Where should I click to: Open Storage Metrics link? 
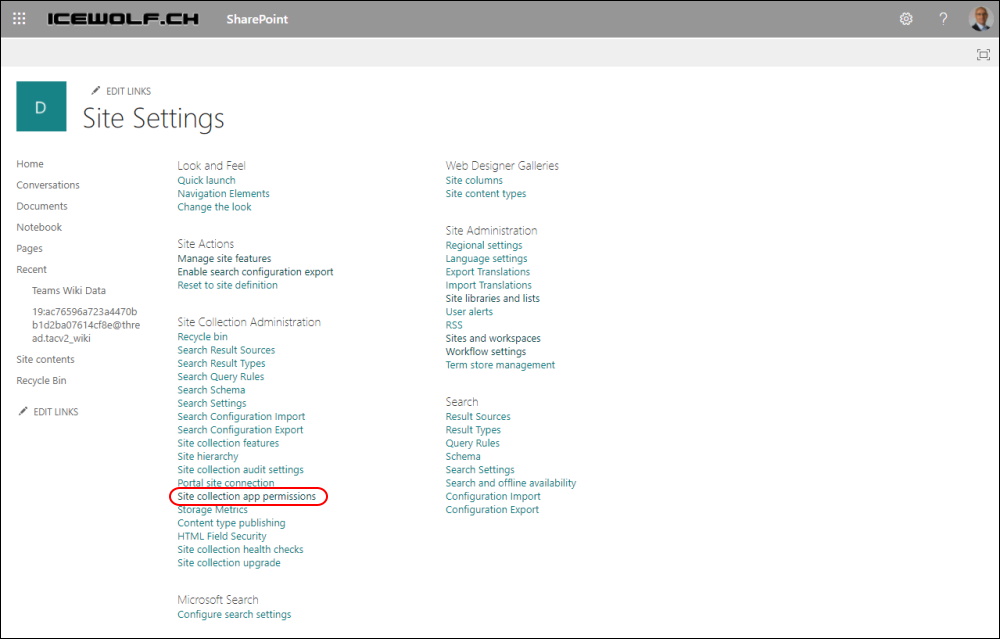tap(212, 510)
